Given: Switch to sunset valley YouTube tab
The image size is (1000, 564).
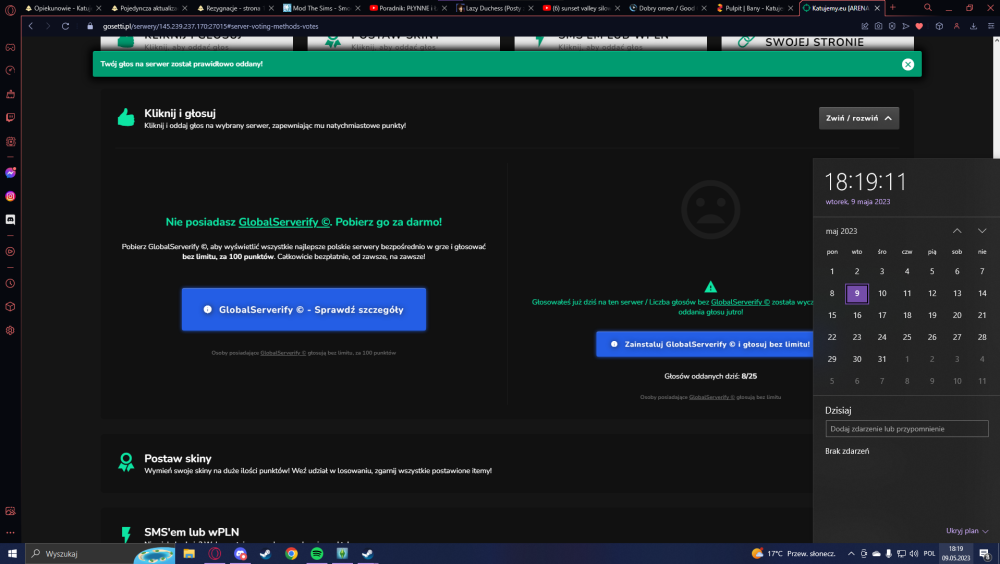Looking at the screenshot, I should click(578, 8).
